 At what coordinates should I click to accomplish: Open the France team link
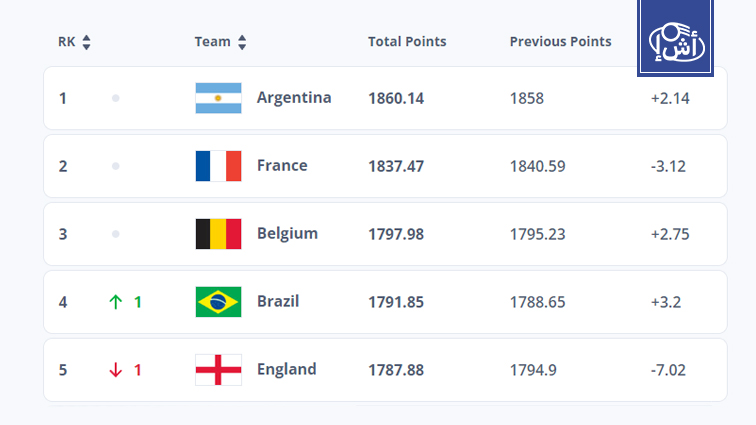[282, 166]
